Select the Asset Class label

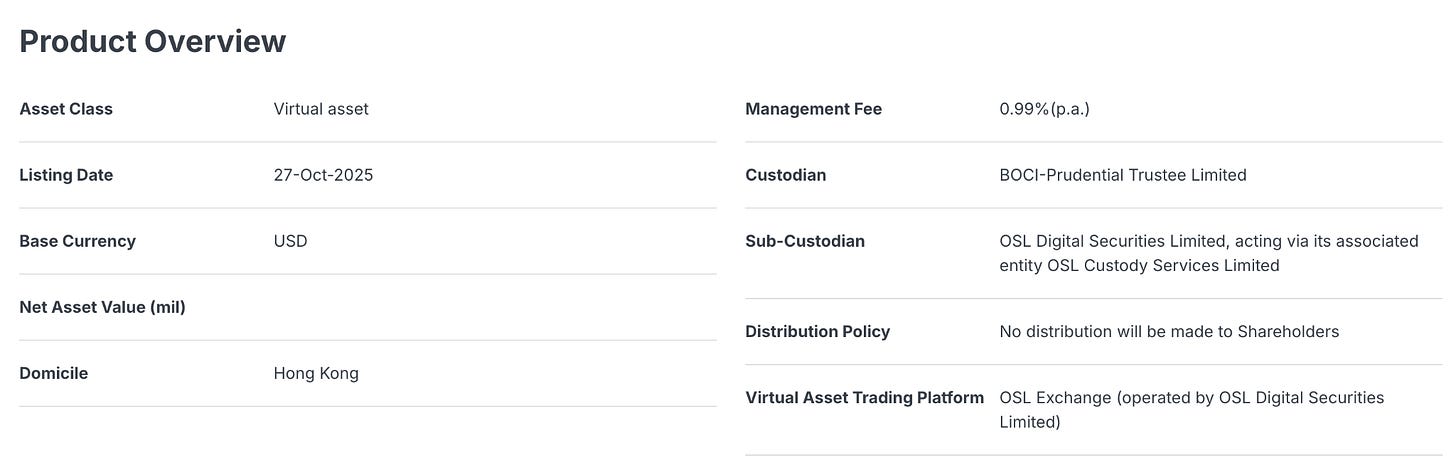tap(66, 109)
